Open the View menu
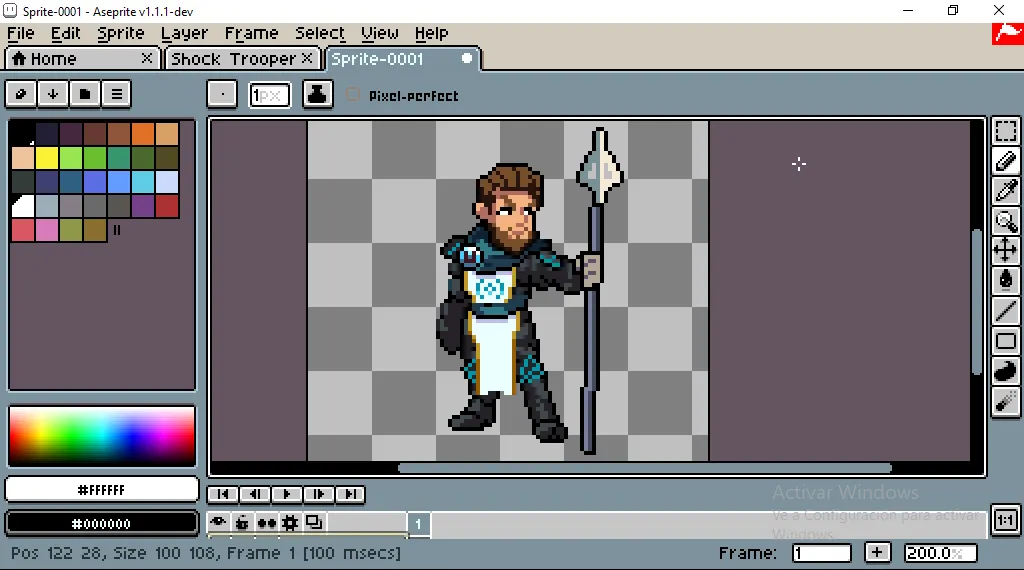This screenshot has width=1024, height=570. (380, 33)
